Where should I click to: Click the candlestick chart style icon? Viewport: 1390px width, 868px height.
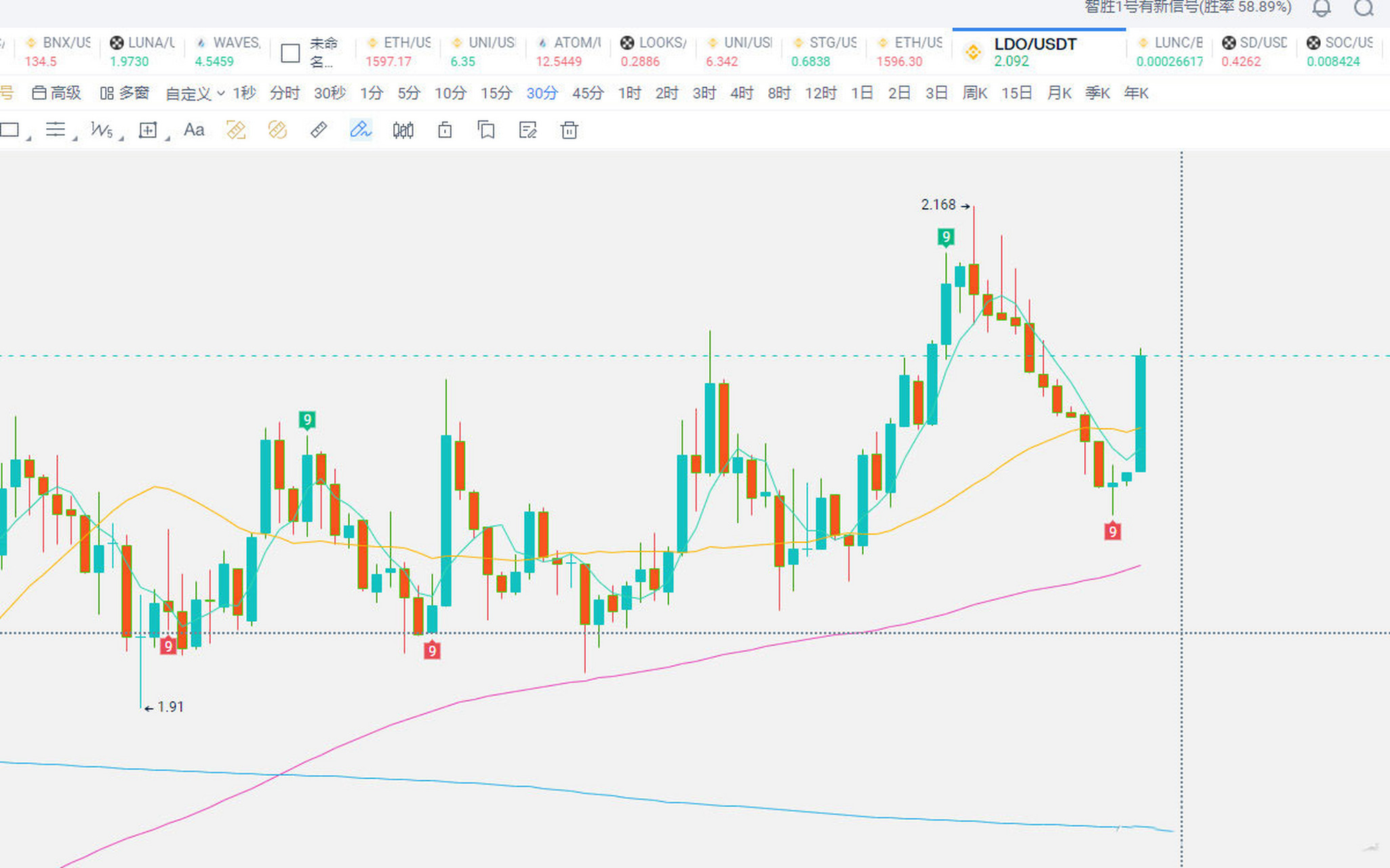[x=403, y=130]
